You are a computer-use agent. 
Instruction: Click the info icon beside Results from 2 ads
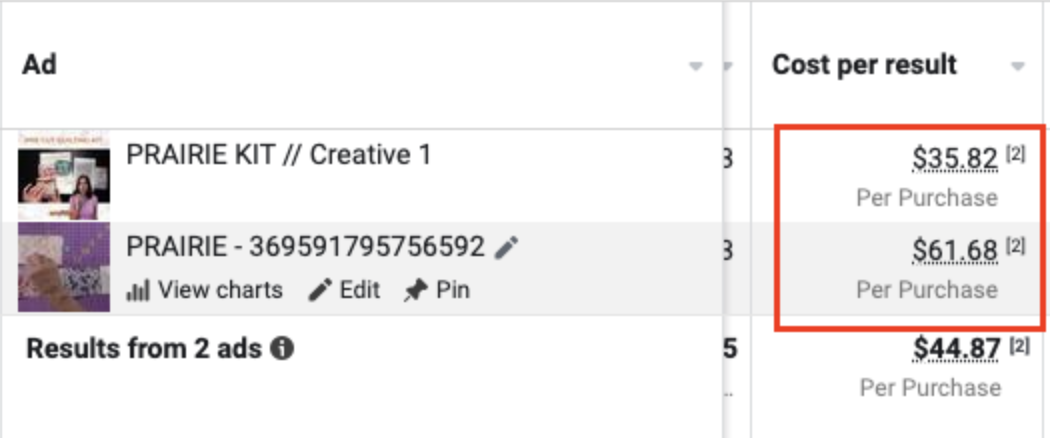click(282, 349)
